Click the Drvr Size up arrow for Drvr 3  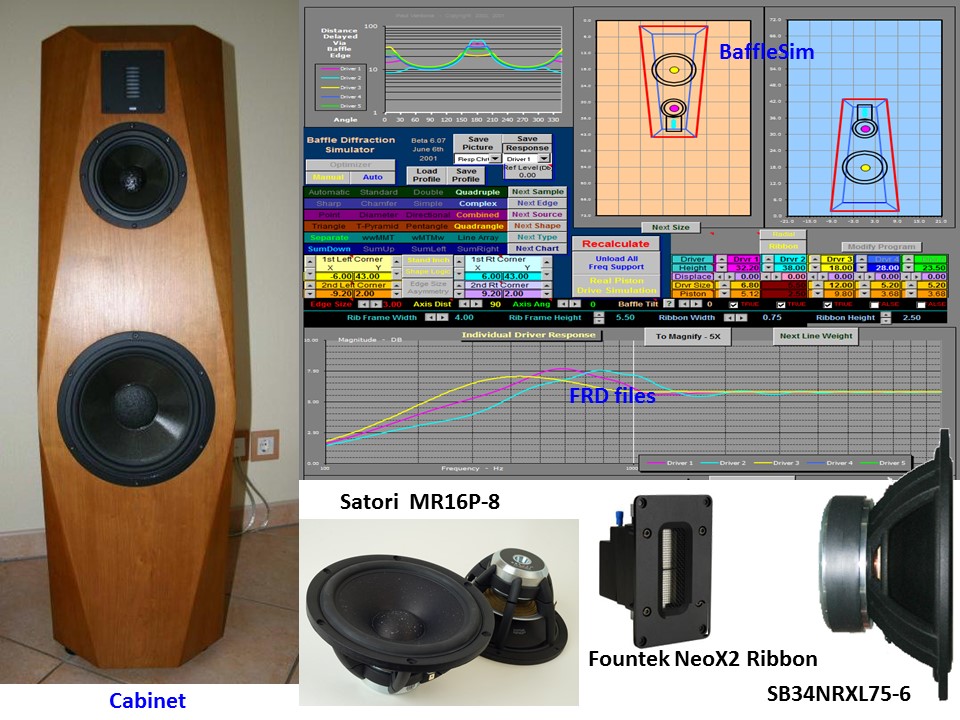tap(817, 285)
